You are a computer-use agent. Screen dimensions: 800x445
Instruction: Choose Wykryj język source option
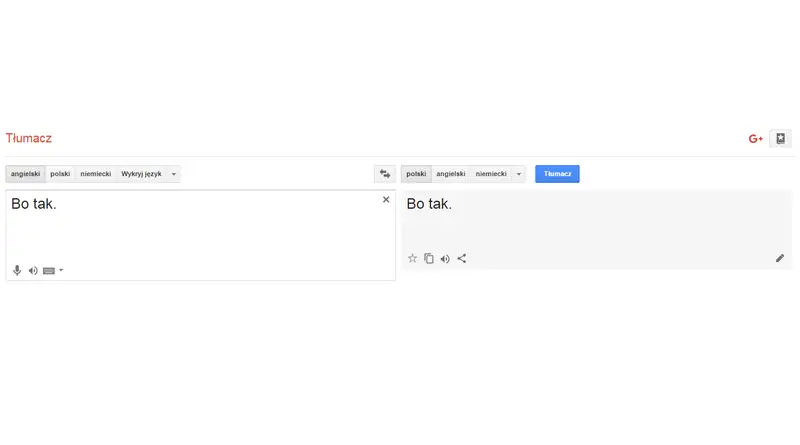tap(141, 174)
